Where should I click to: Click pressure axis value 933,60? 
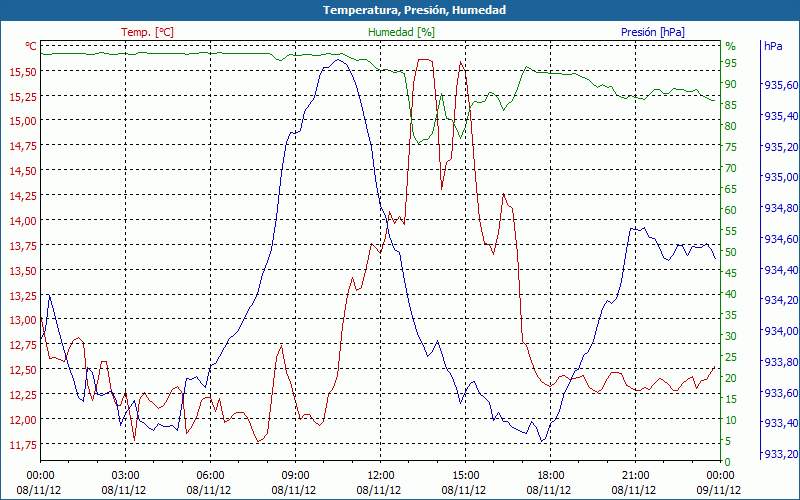tap(781, 393)
